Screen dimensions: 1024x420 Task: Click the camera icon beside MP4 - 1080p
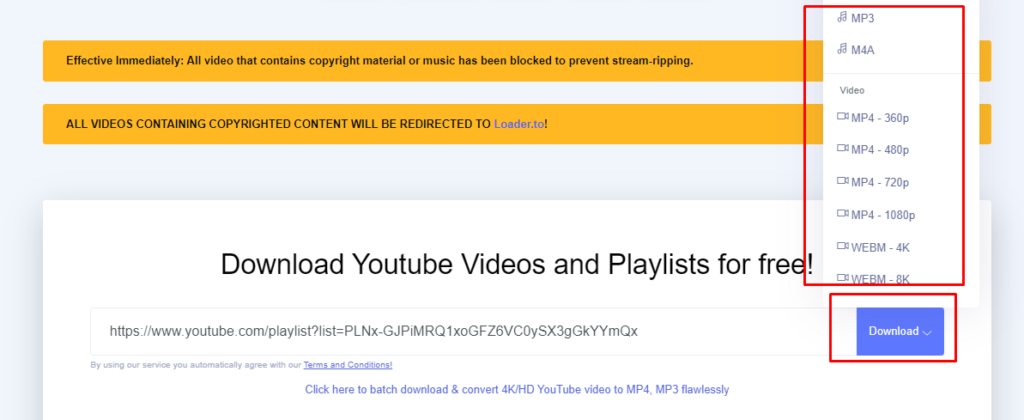pyautogui.click(x=842, y=214)
